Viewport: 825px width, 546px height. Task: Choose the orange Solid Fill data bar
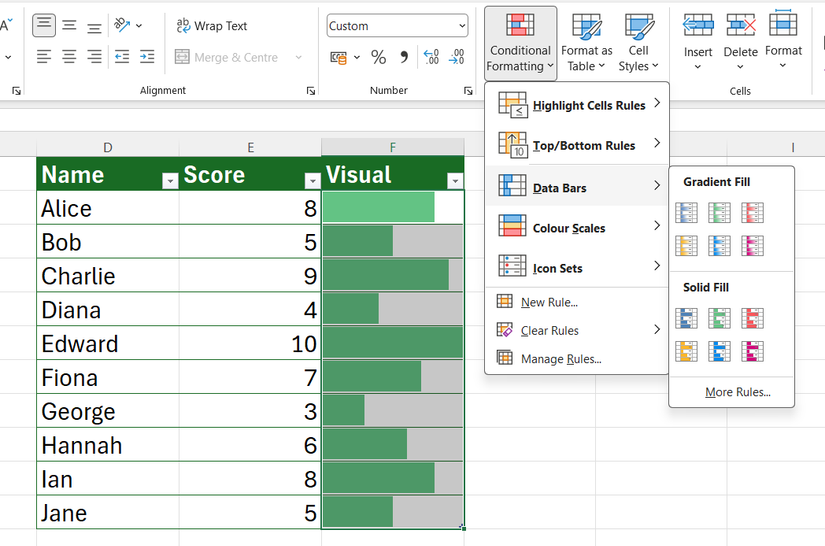(686, 351)
